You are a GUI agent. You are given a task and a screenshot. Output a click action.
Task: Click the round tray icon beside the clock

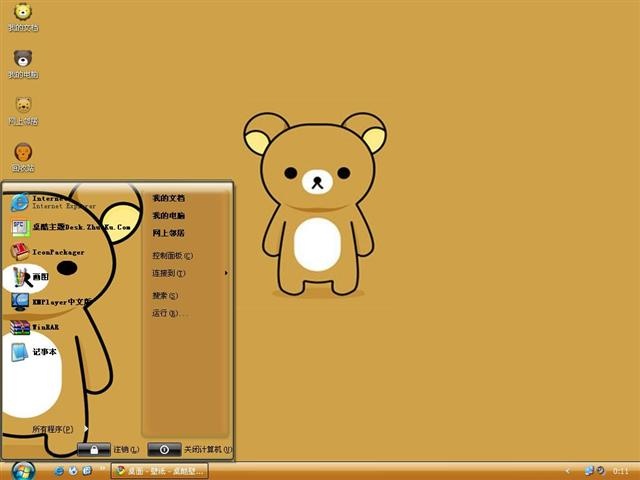(601, 471)
